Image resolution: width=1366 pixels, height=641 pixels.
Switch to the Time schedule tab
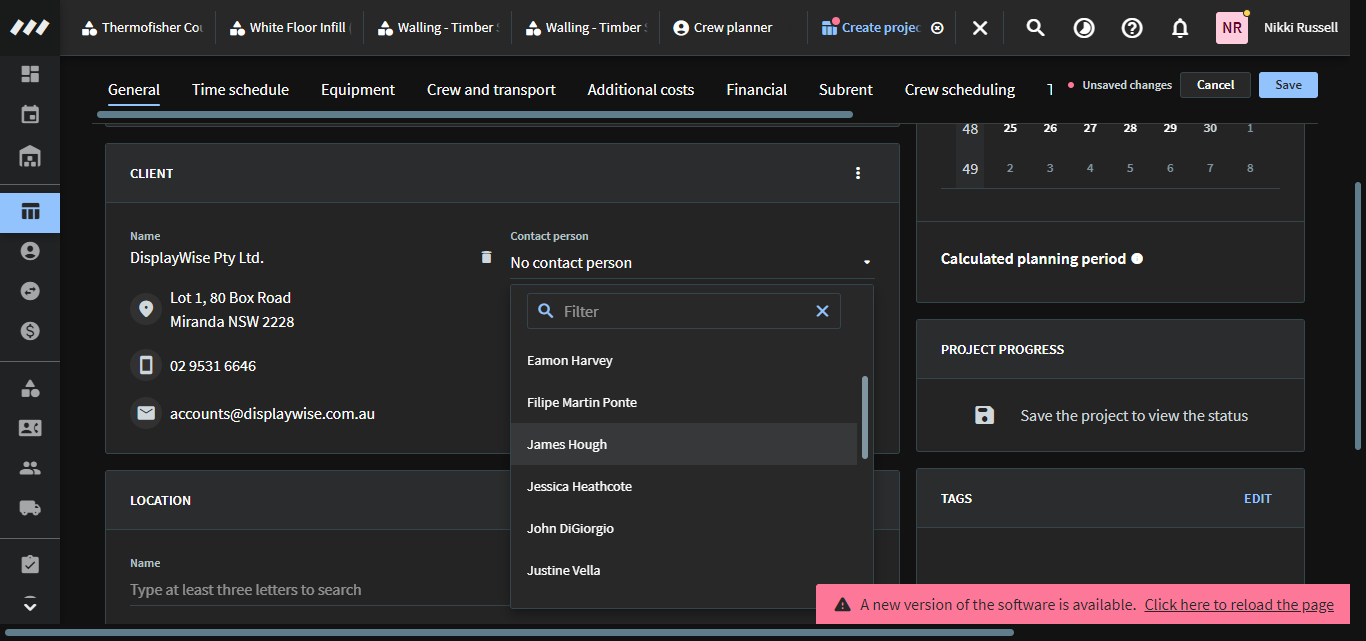click(x=240, y=90)
